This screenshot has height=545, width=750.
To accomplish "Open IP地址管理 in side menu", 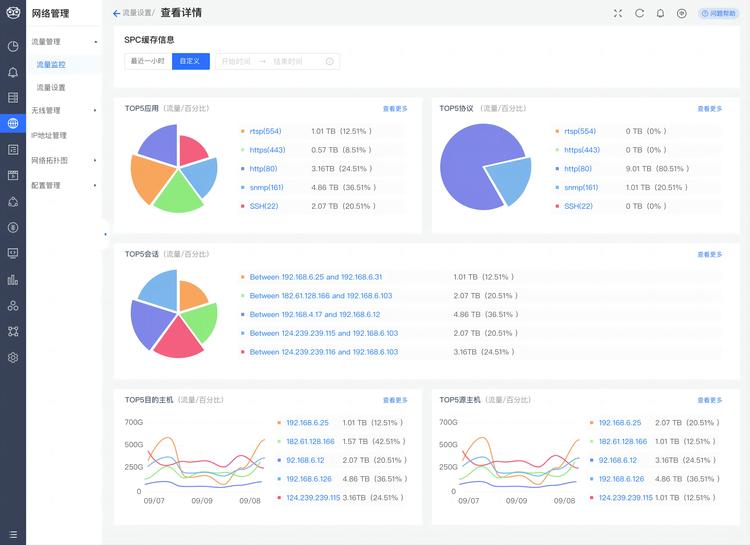I will 49,135.
